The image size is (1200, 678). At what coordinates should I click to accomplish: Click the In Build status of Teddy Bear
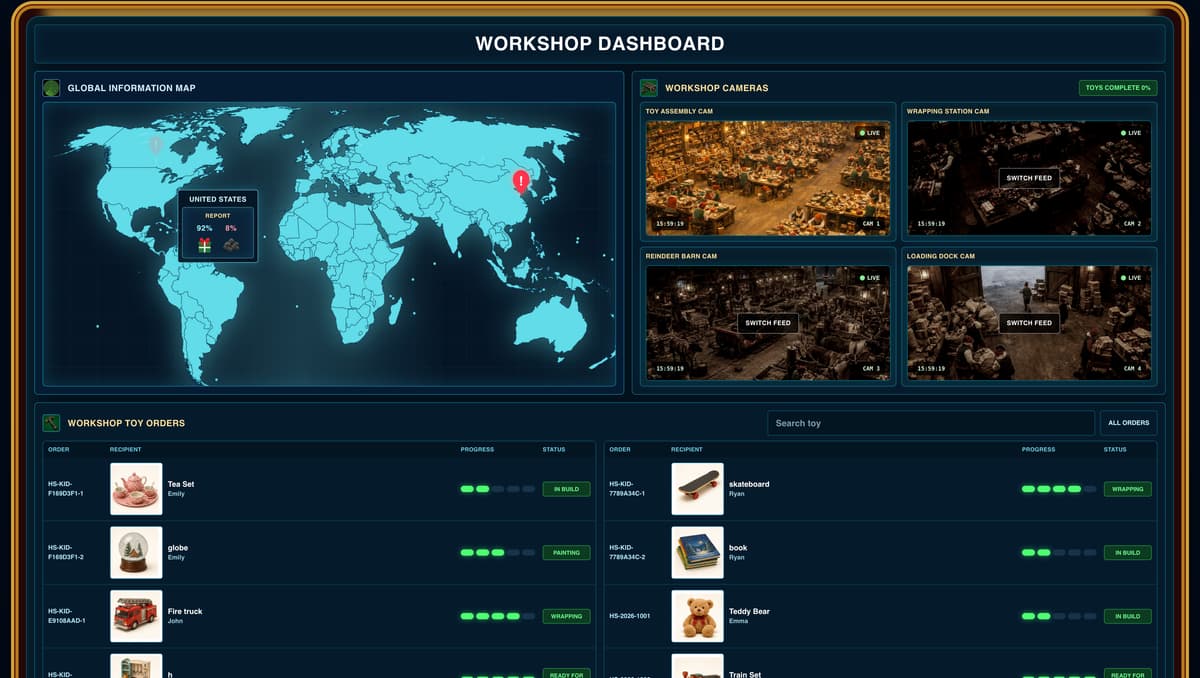(x=1128, y=616)
